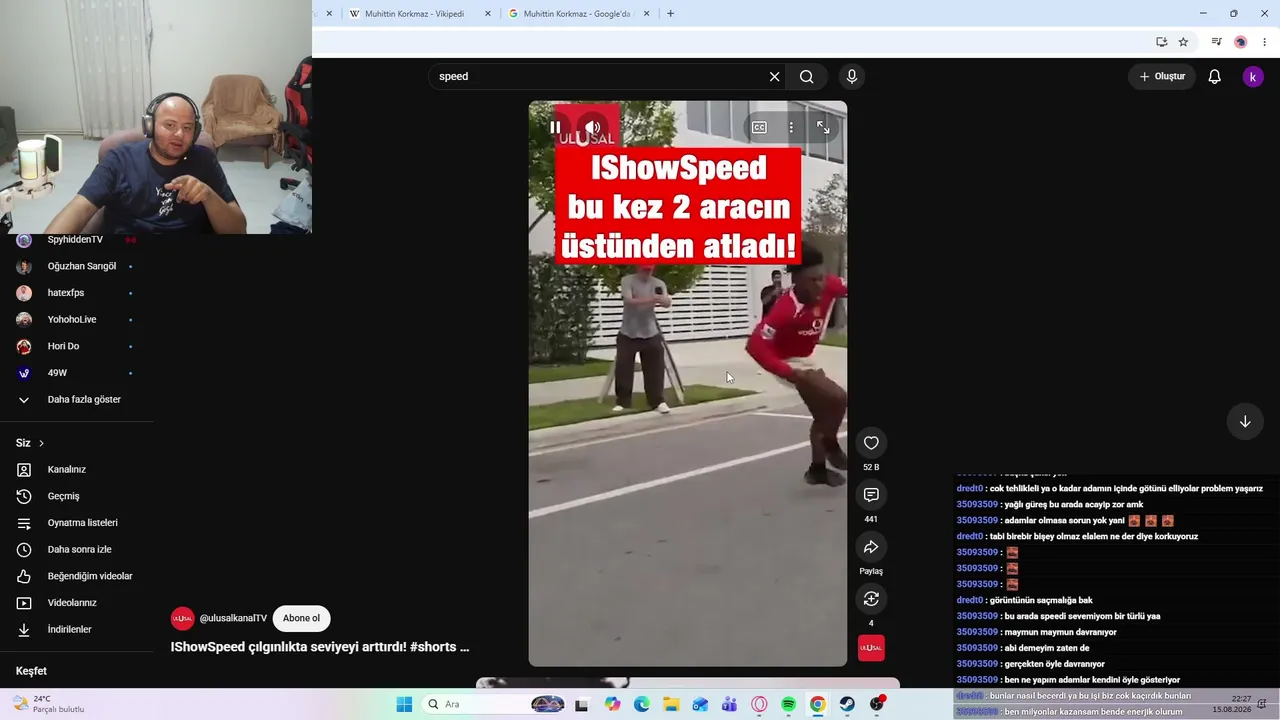The image size is (1280, 720).
Task: Open the account avatar menu
Action: coord(1253,76)
